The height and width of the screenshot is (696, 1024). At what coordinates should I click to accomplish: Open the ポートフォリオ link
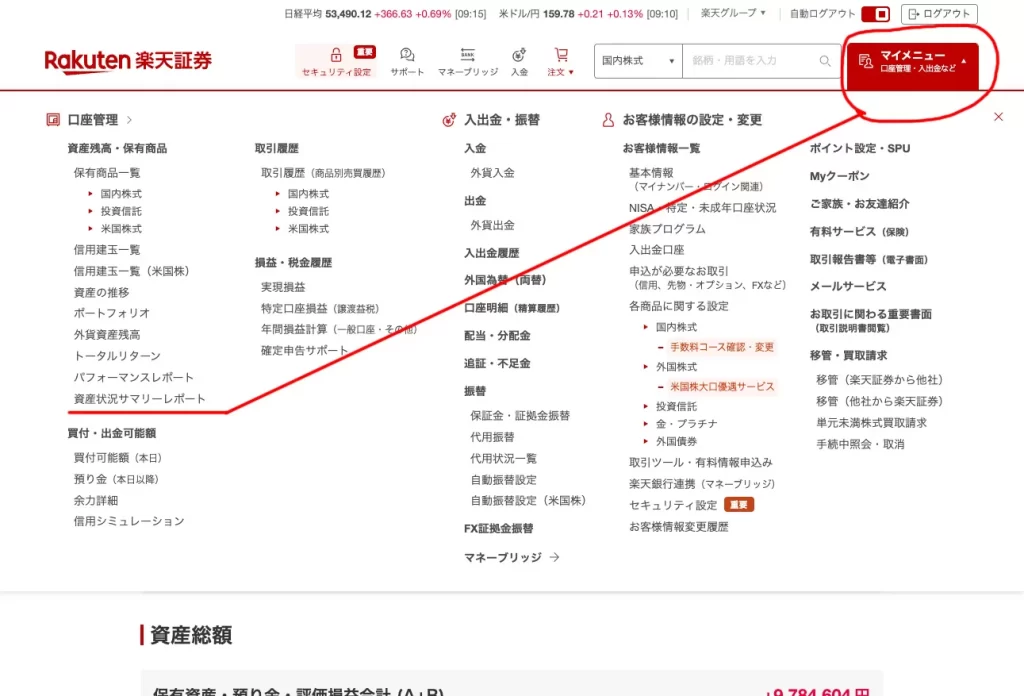tap(111, 313)
